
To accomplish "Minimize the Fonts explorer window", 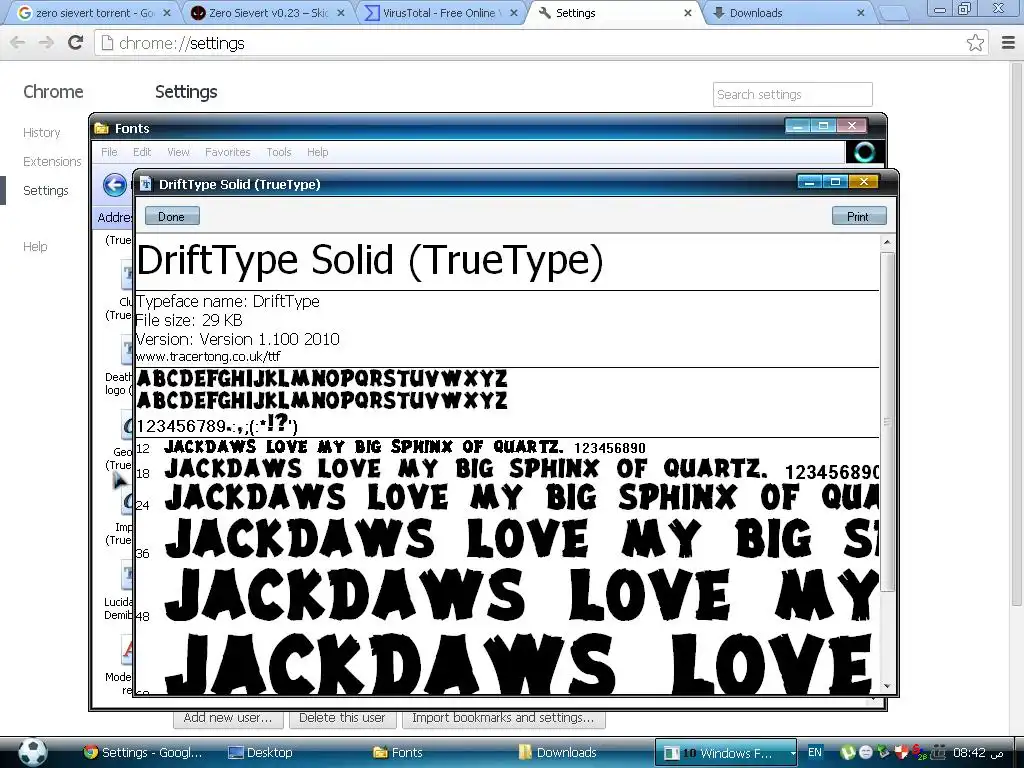I will pos(797,126).
